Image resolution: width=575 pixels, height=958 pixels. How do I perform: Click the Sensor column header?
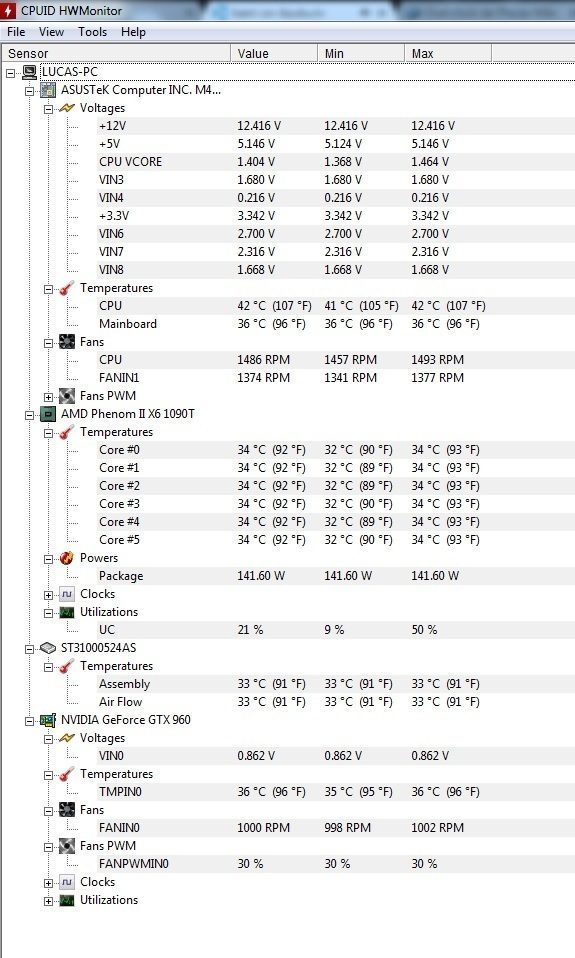(x=116, y=53)
